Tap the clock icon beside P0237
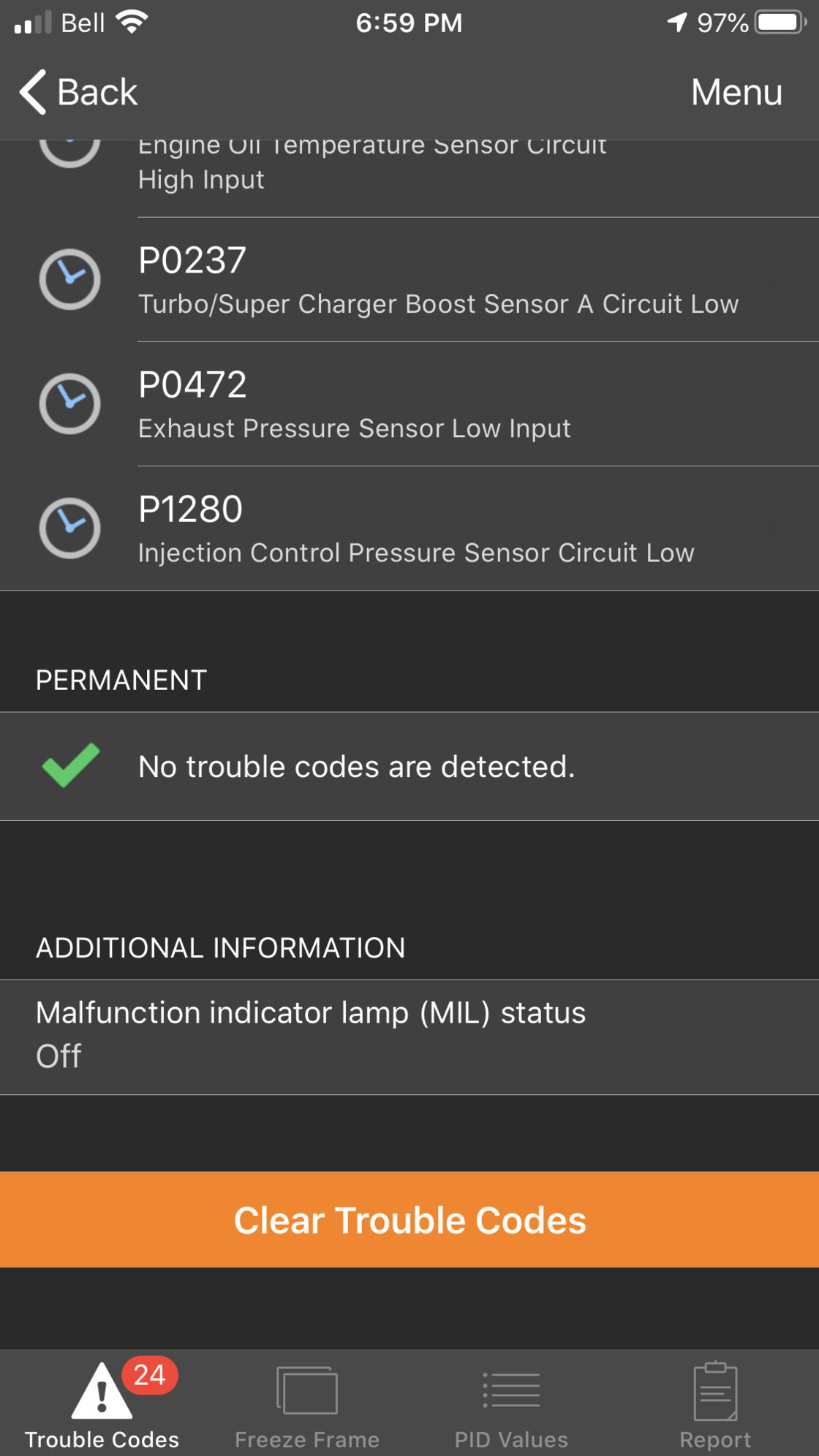This screenshot has width=819, height=1456. [x=69, y=279]
